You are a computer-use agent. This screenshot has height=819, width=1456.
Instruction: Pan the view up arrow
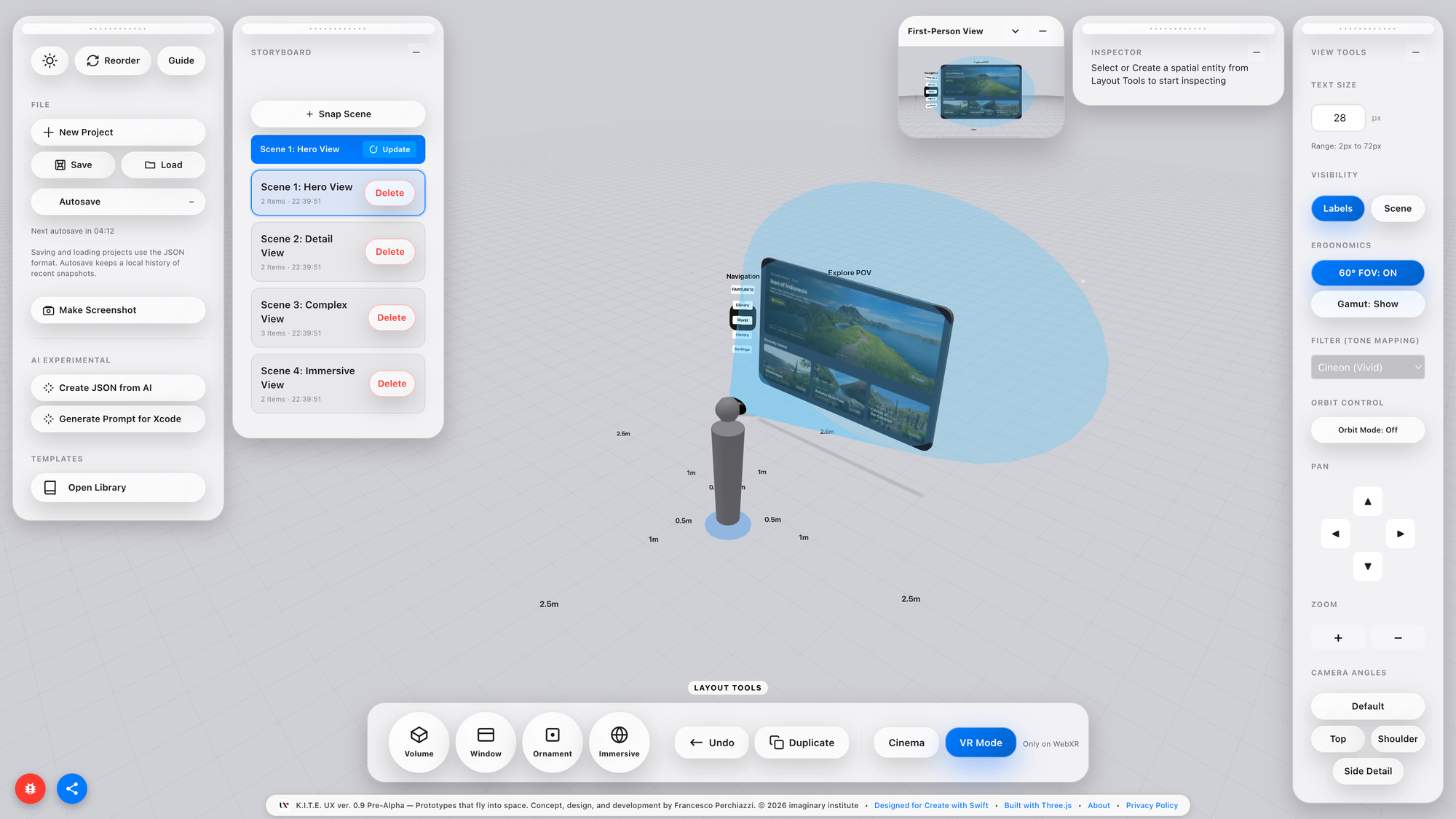tap(1367, 502)
